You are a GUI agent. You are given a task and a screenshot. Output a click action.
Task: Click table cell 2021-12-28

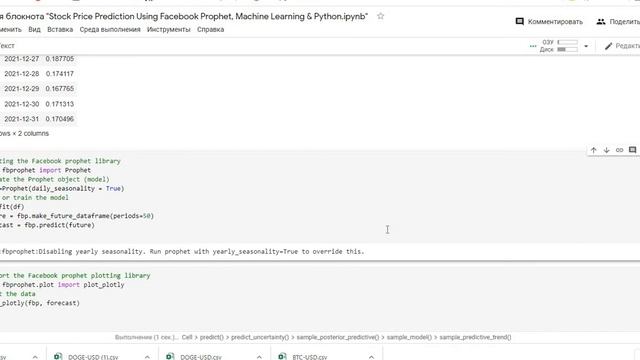click(x=22, y=74)
